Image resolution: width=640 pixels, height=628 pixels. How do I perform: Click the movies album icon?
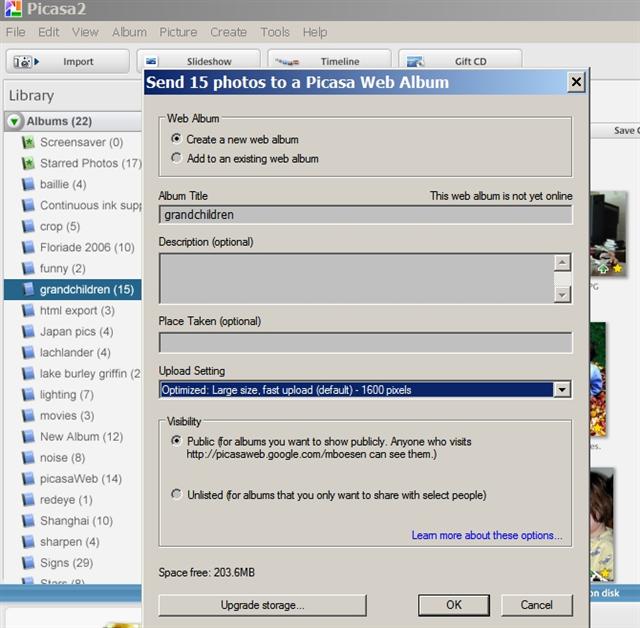[x=28, y=415]
